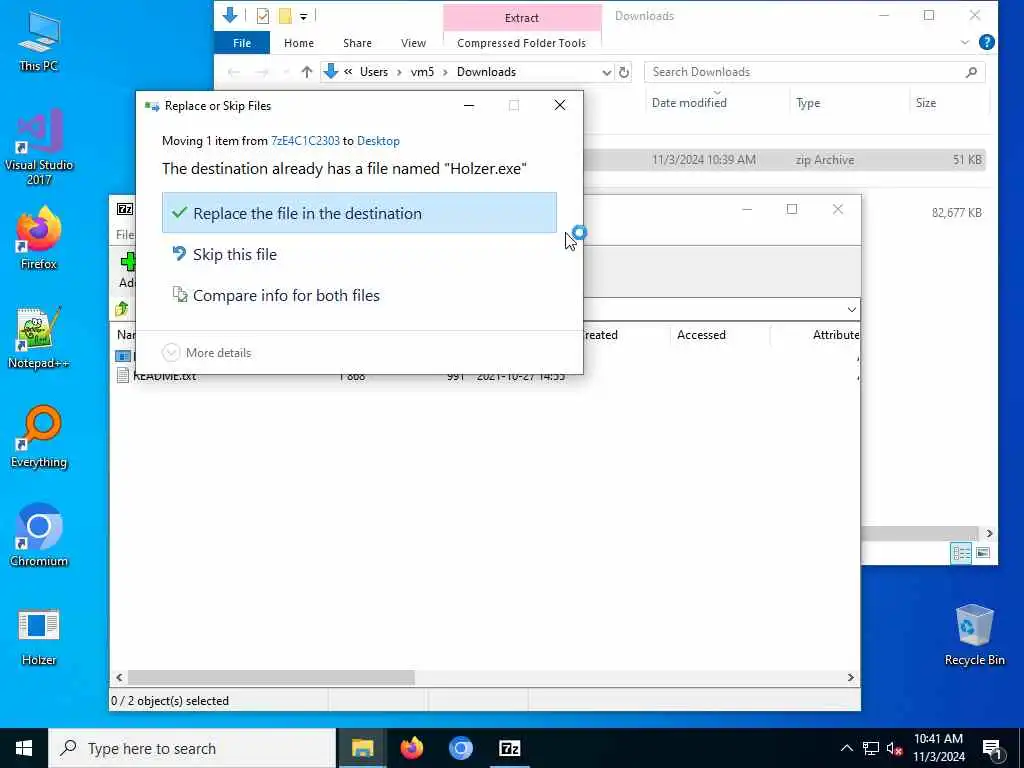1024x768 pixels.
Task: Choose Compare info for both files
Action: pos(359,295)
